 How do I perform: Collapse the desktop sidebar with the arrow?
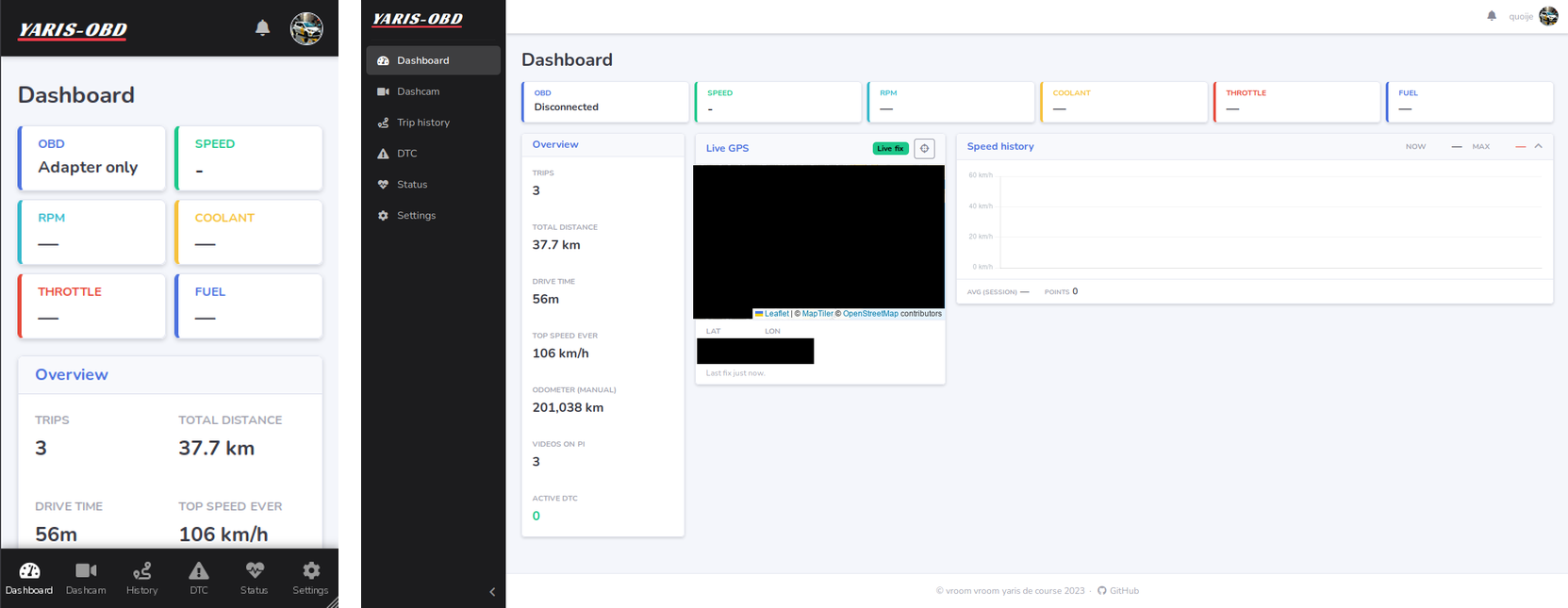pyautogui.click(x=492, y=592)
